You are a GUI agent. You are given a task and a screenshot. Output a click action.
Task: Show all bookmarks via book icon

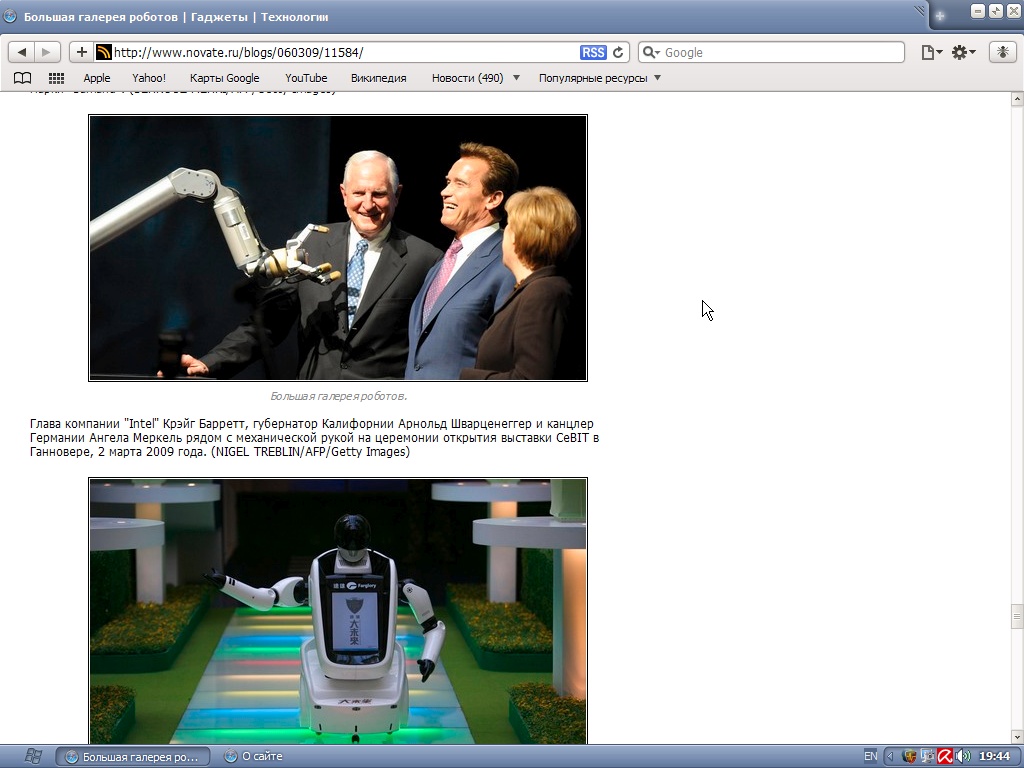click(22, 78)
